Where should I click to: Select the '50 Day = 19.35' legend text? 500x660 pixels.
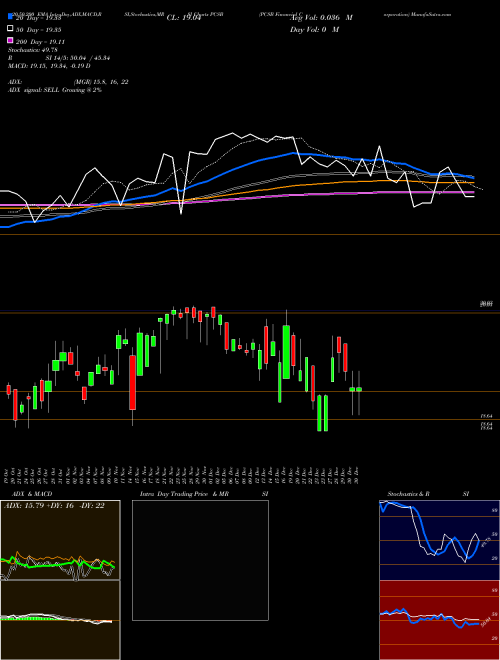[40, 30]
